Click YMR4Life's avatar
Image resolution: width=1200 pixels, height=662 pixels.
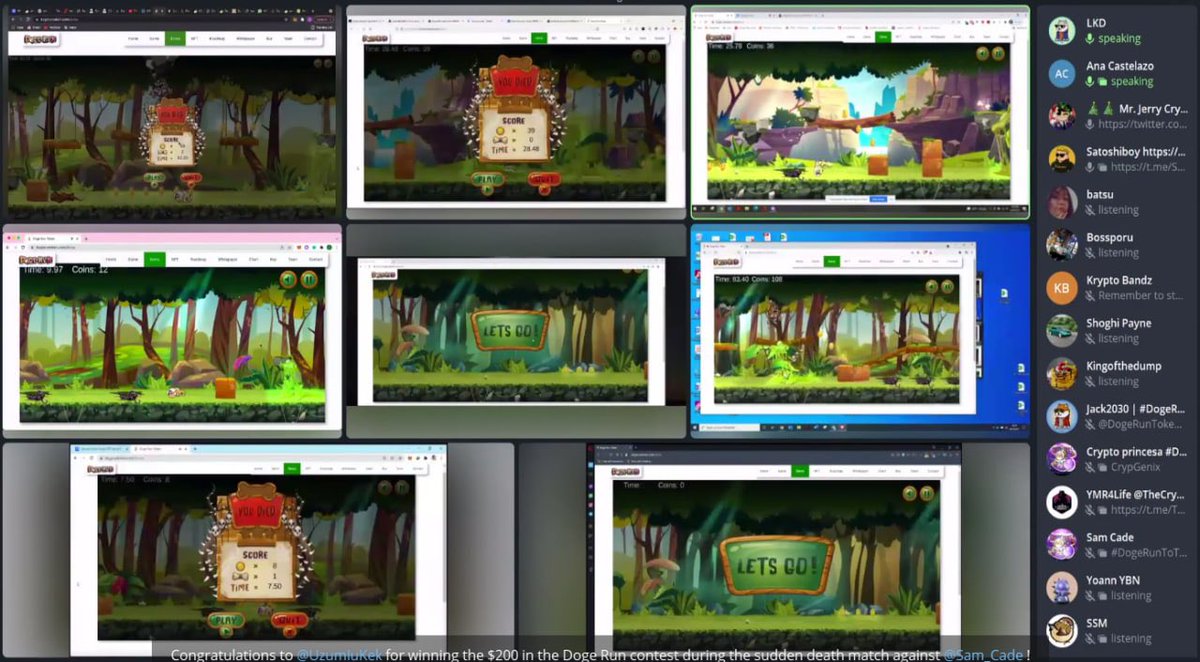(x=1062, y=502)
